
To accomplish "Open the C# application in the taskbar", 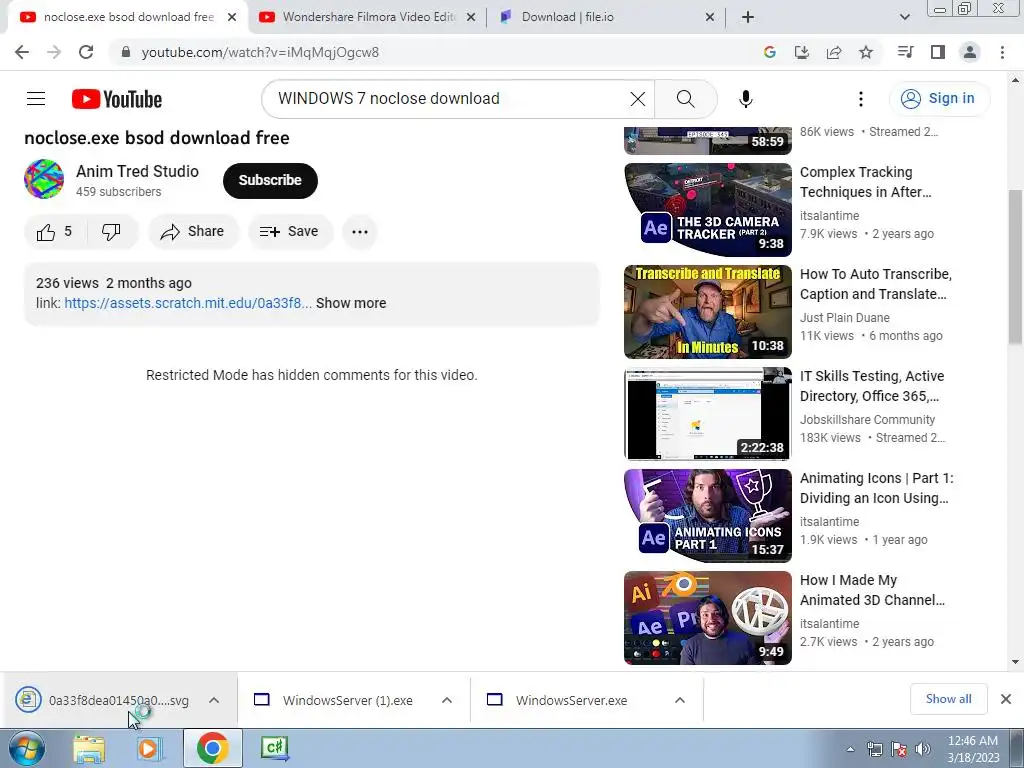I will click(274, 748).
